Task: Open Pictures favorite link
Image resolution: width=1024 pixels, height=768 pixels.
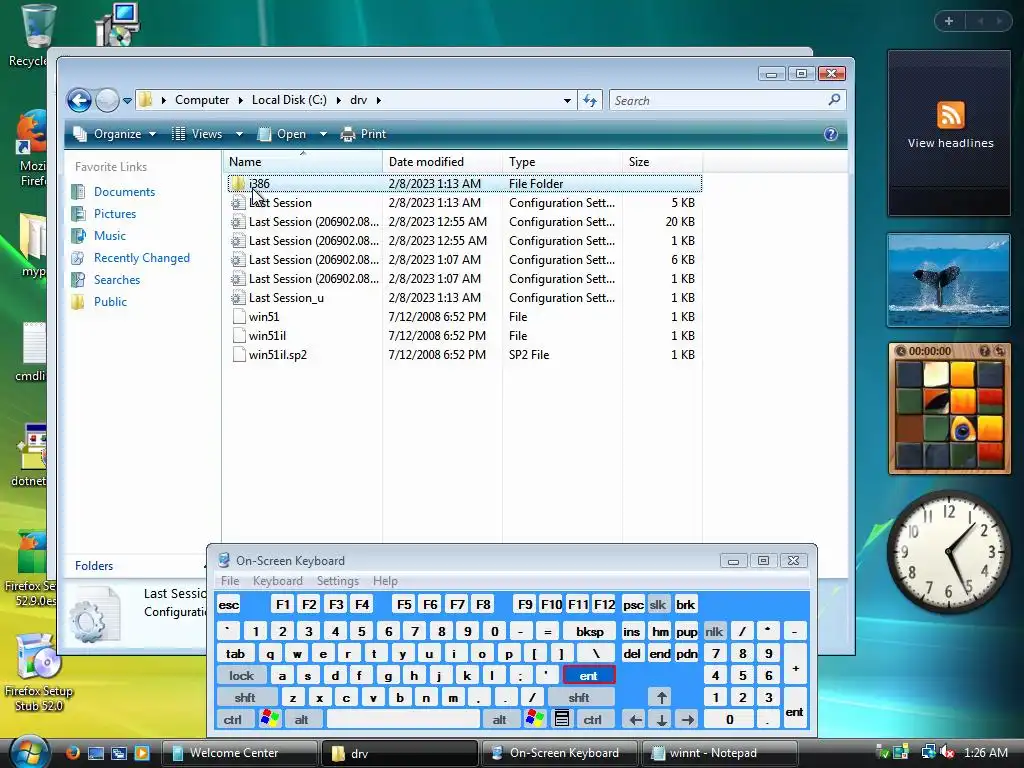Action: 115,214
